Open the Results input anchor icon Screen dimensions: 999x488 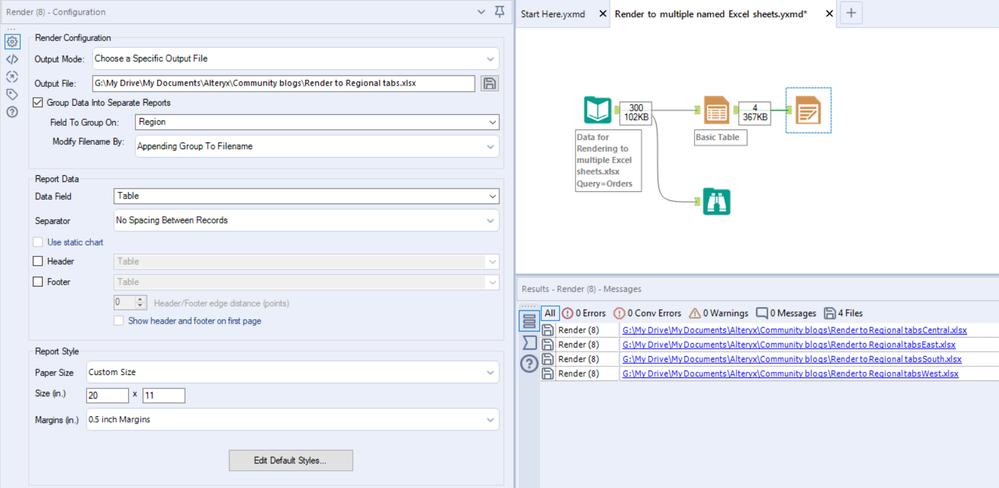tap(529, 343)
